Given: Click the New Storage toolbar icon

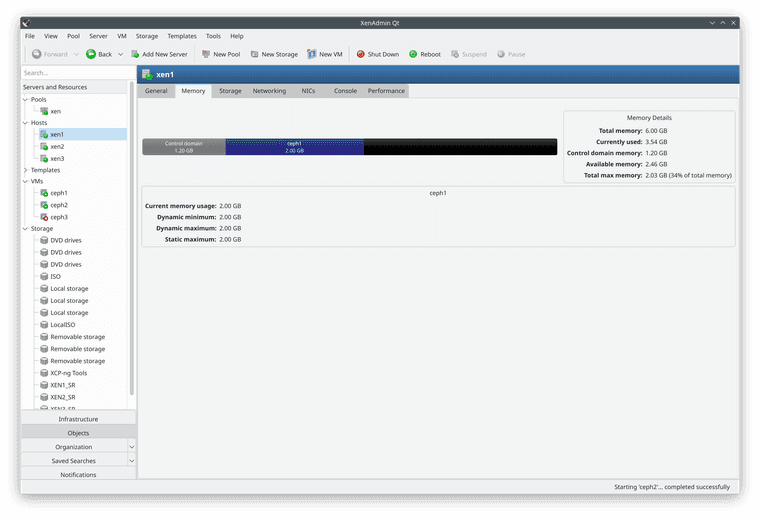Looking at the screenshot, I should click(x=254, y=54).
